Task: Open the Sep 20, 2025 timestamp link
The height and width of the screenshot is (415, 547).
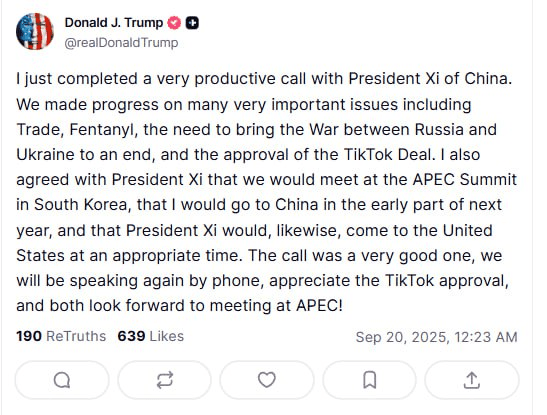Action: [x=436, y=337]
